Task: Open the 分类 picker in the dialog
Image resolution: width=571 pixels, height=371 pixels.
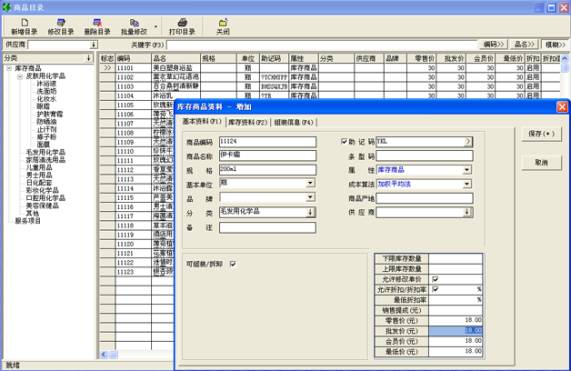Action: pyautogui.click(x=310, y=212)
